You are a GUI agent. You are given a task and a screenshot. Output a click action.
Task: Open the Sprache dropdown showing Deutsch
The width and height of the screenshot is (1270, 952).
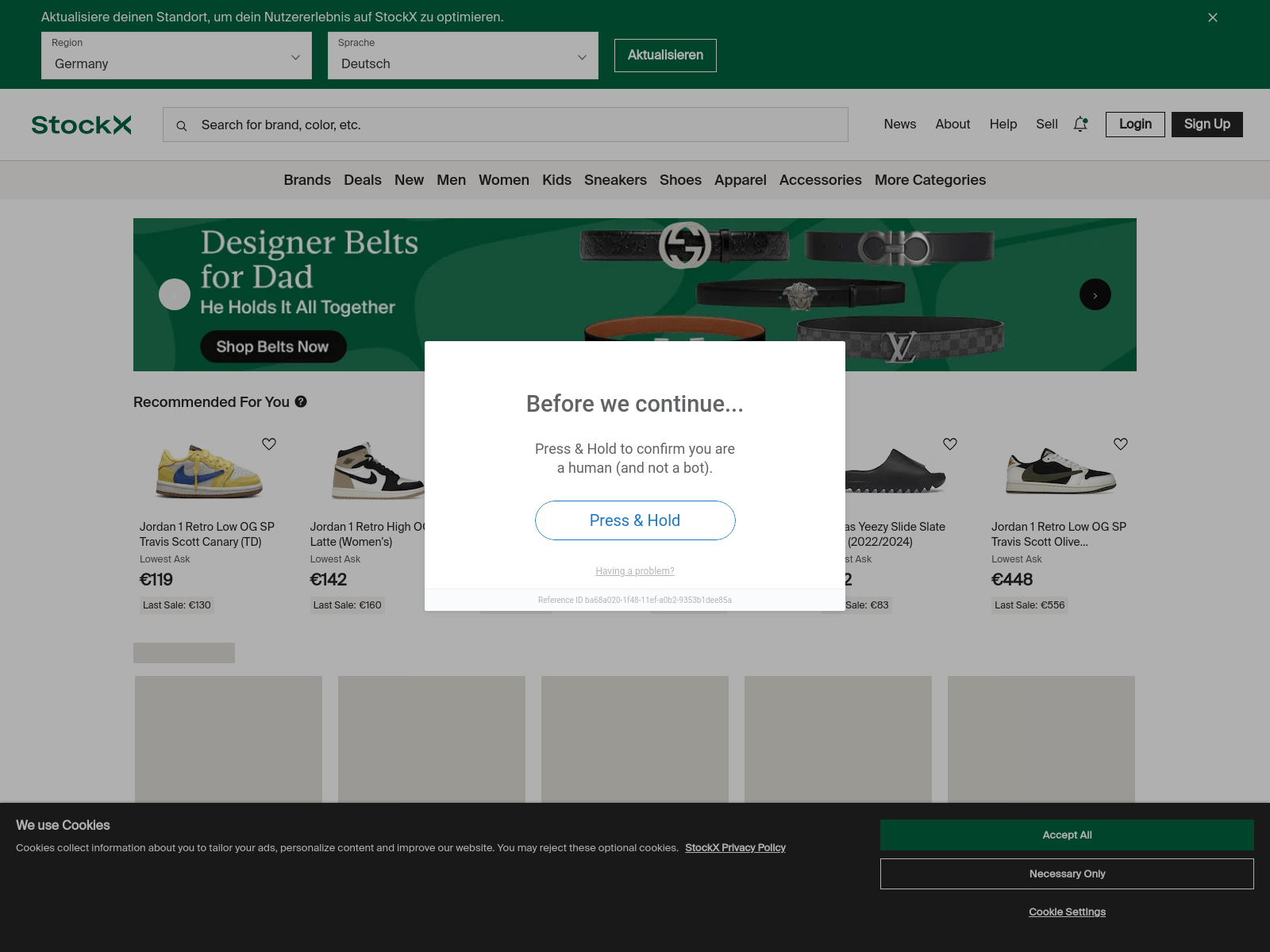[463, 56]
